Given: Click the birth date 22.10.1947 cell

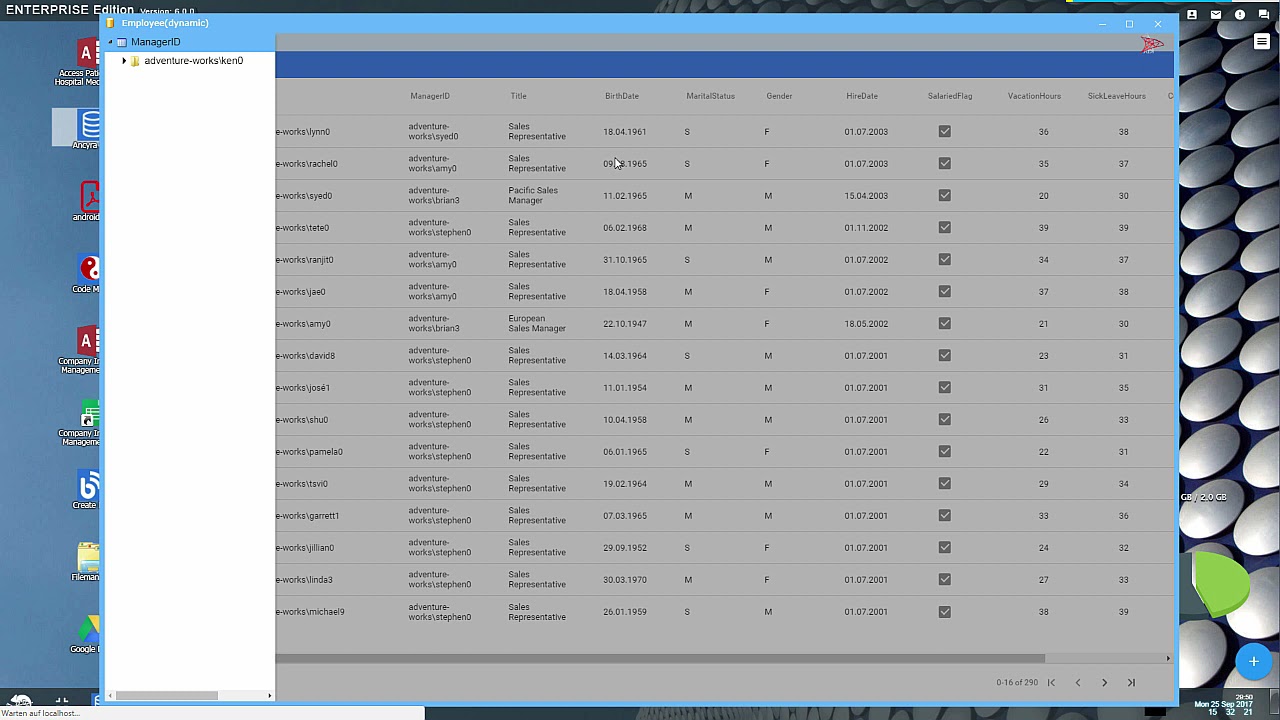Looking at the screenshot, I should pos(625,324).
